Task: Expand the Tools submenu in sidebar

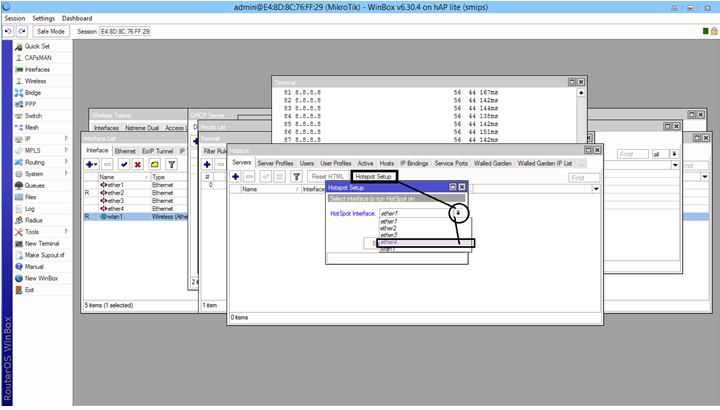Action: pyautogui.click(x=66, y=231)
